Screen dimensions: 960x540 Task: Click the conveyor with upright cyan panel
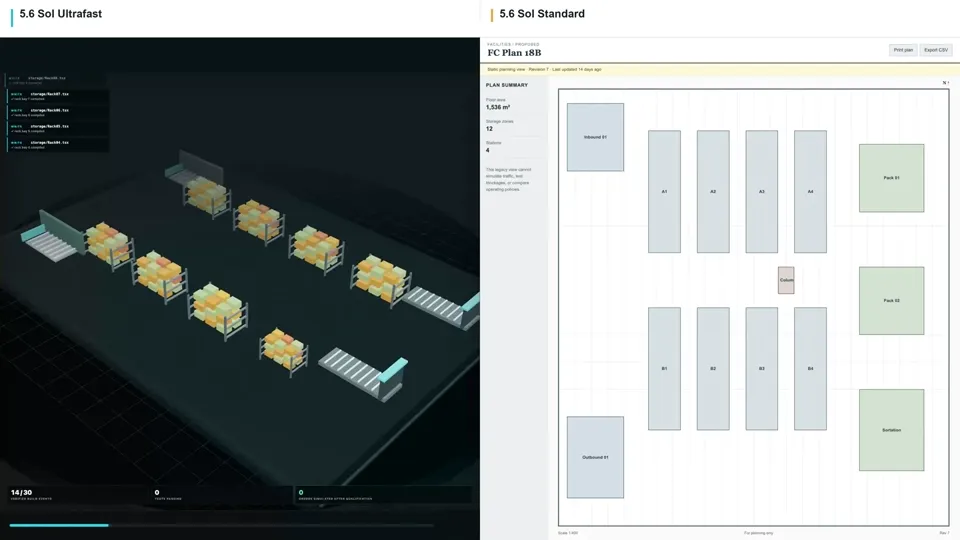pyautogui.click(x=364, y=374)
